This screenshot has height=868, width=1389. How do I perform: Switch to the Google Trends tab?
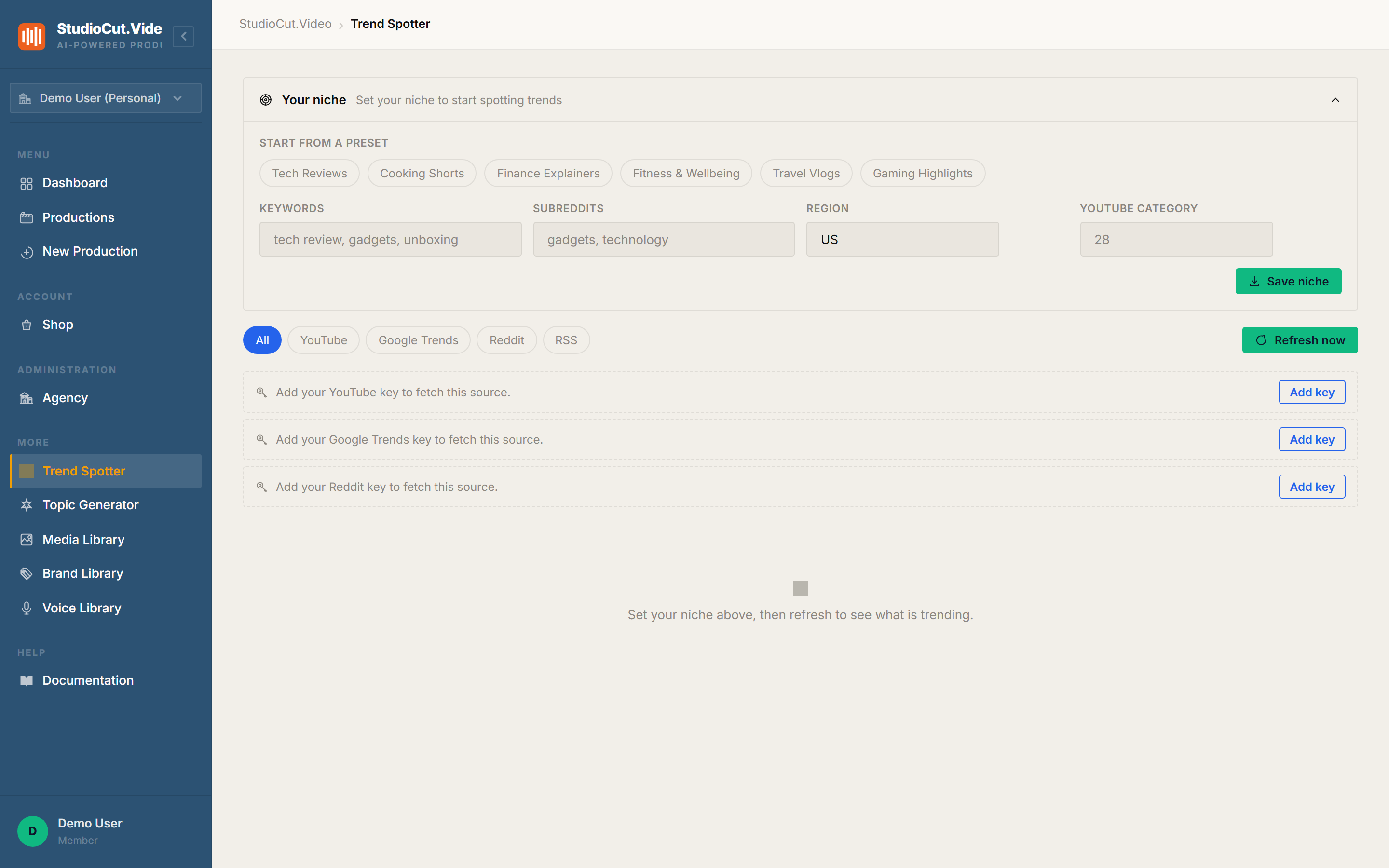point(419,340)
